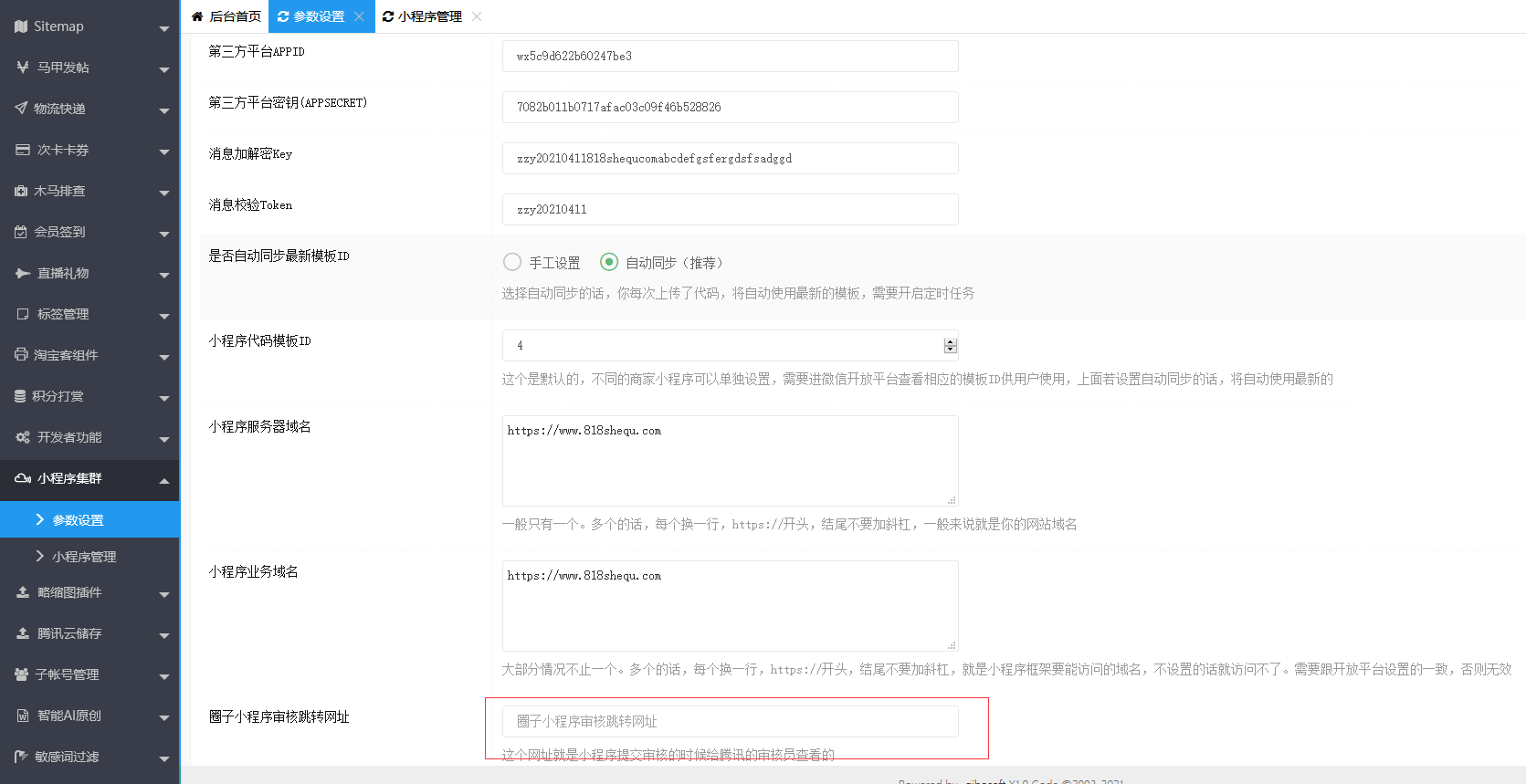The height and width of the screenshot is (784, 1526).
Task: Expand 开发者功能 dropdown arrow
Action: (x=164, y=439)
